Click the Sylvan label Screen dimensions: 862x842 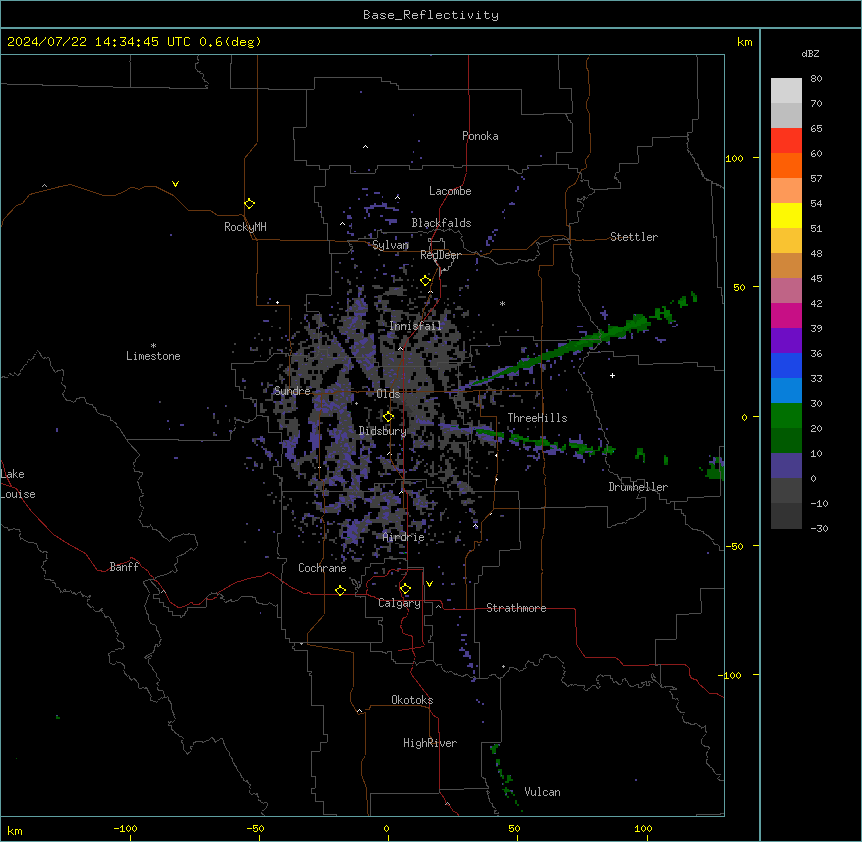(390, 245)
